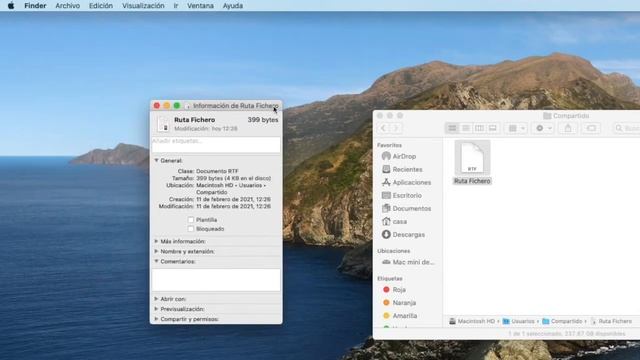The width and height of the screenshot is (640, 360).
Task: Open the Finder menu
Action: [35, 6]
